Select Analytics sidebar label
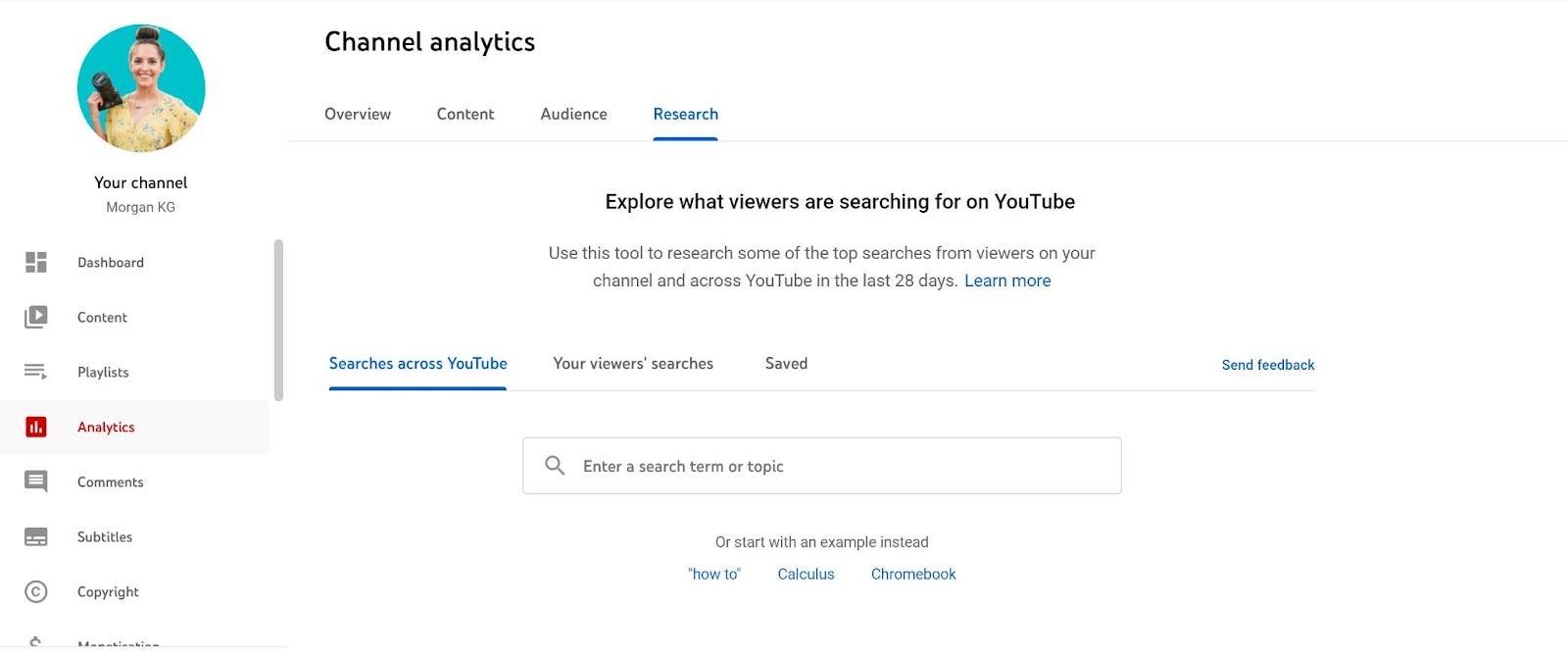The image size is (1568, 660). coord(106,427)
